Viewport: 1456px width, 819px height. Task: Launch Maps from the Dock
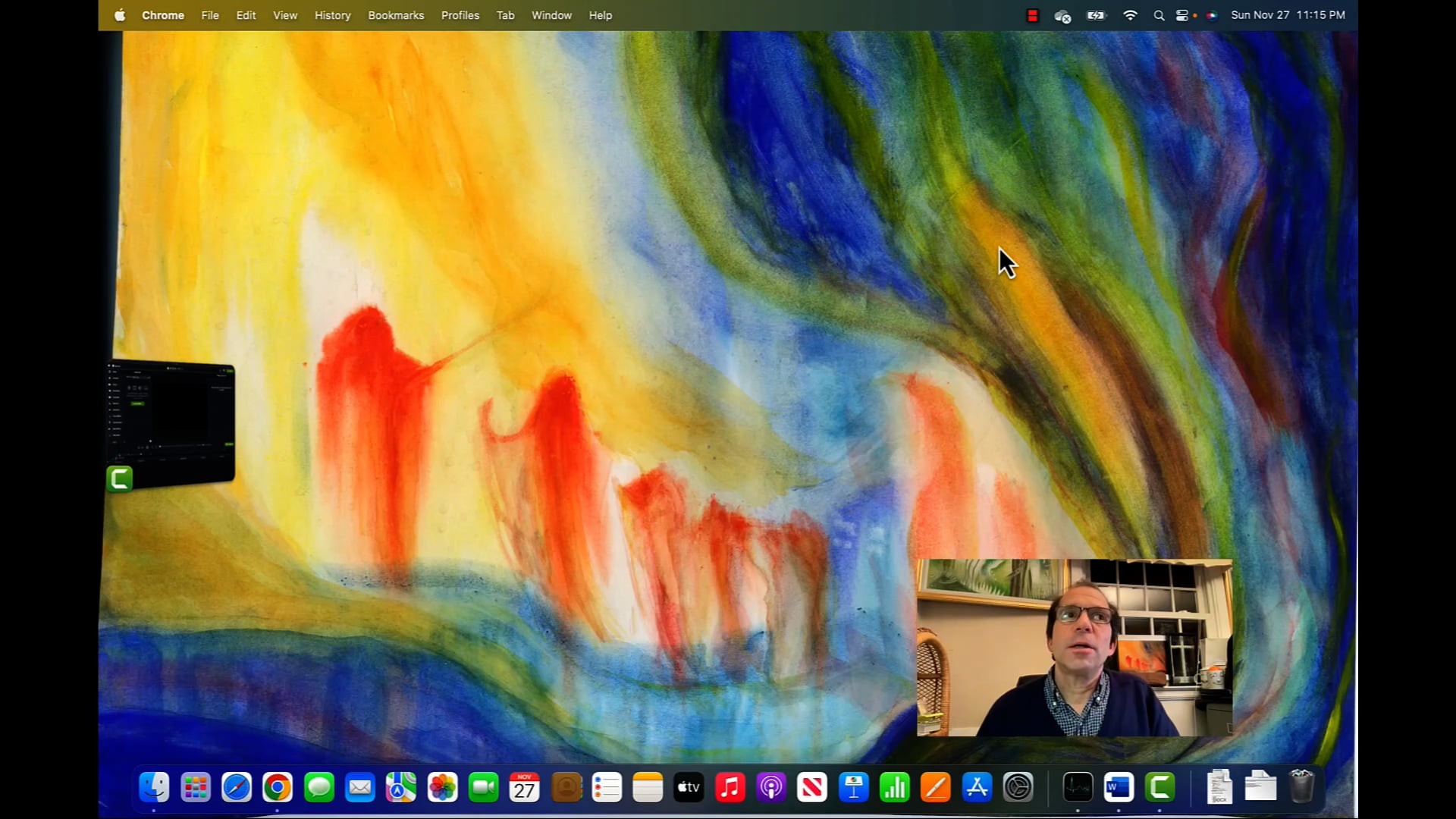401,787
